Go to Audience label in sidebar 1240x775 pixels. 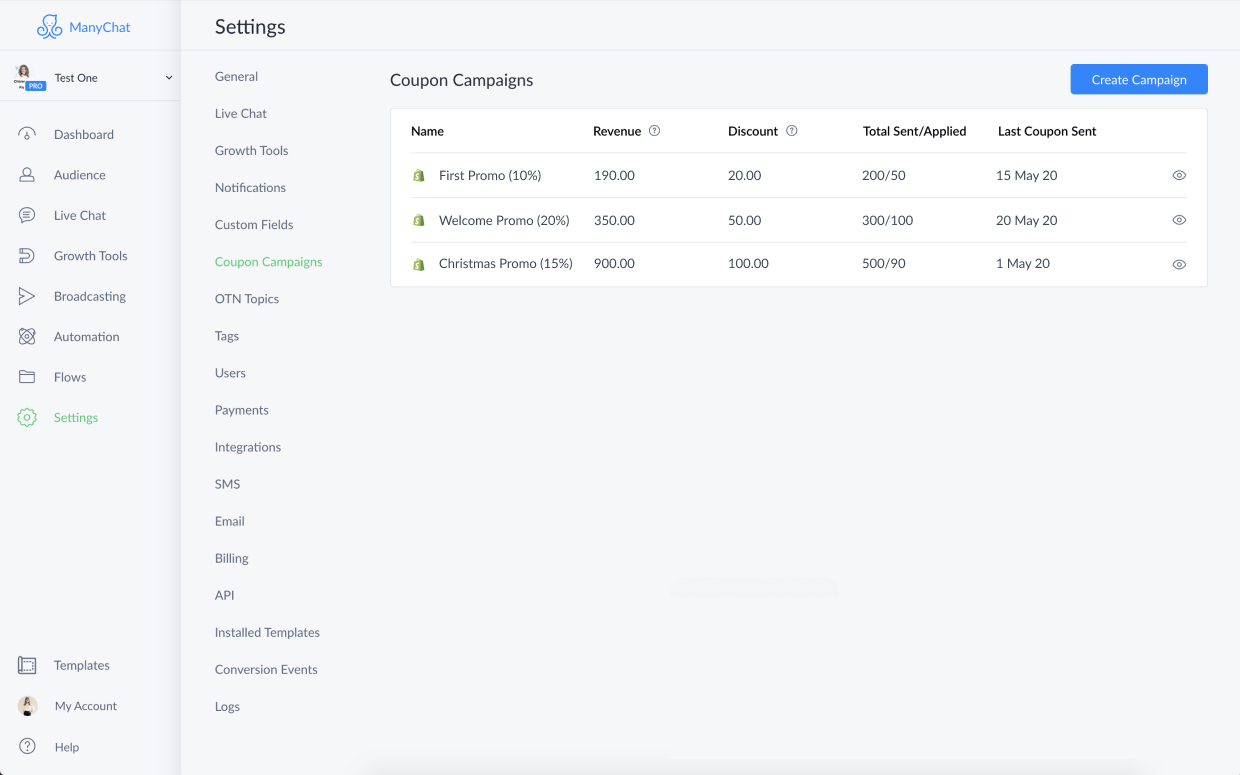[80, 175]
